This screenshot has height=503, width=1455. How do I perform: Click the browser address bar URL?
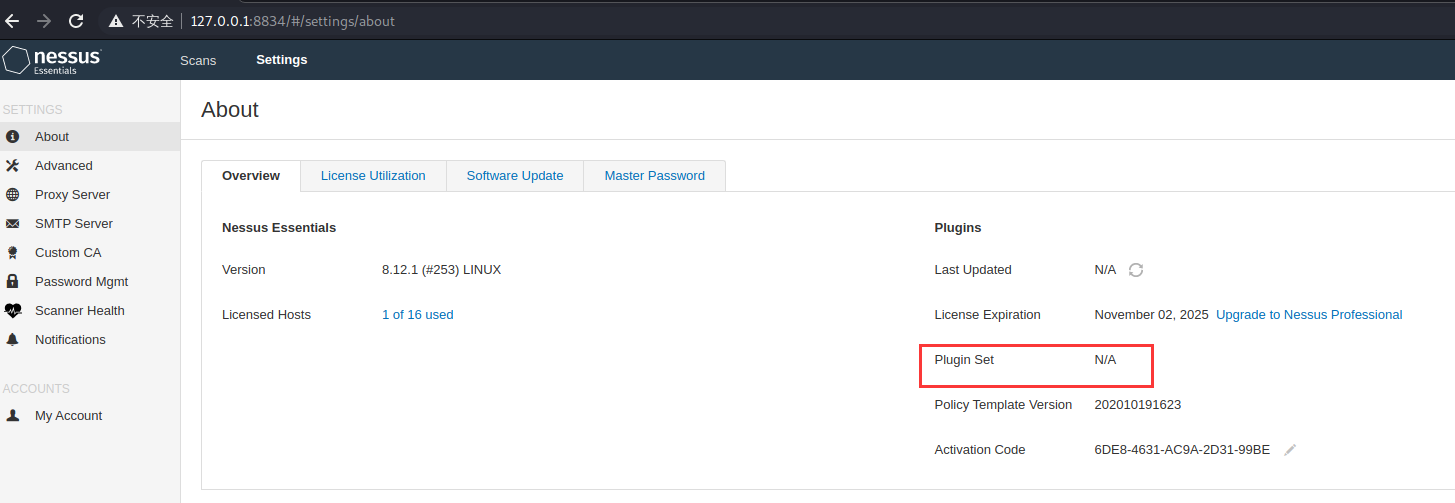pos(292,21)
